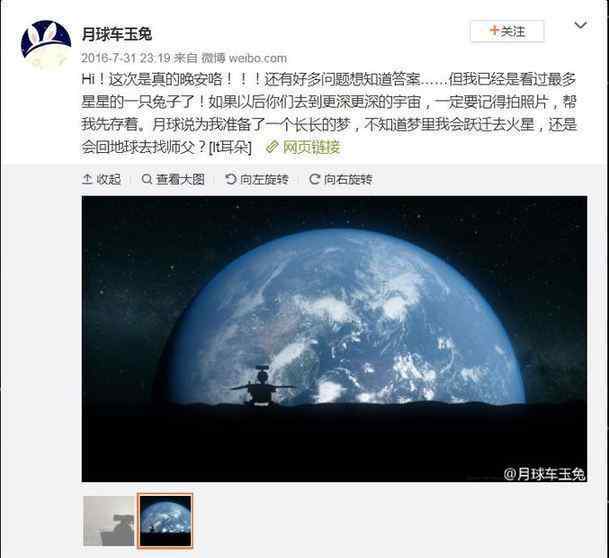Expand the post options chevron menu
The height and width of the screenshot is (558, 609).
(x=580, y=25)
